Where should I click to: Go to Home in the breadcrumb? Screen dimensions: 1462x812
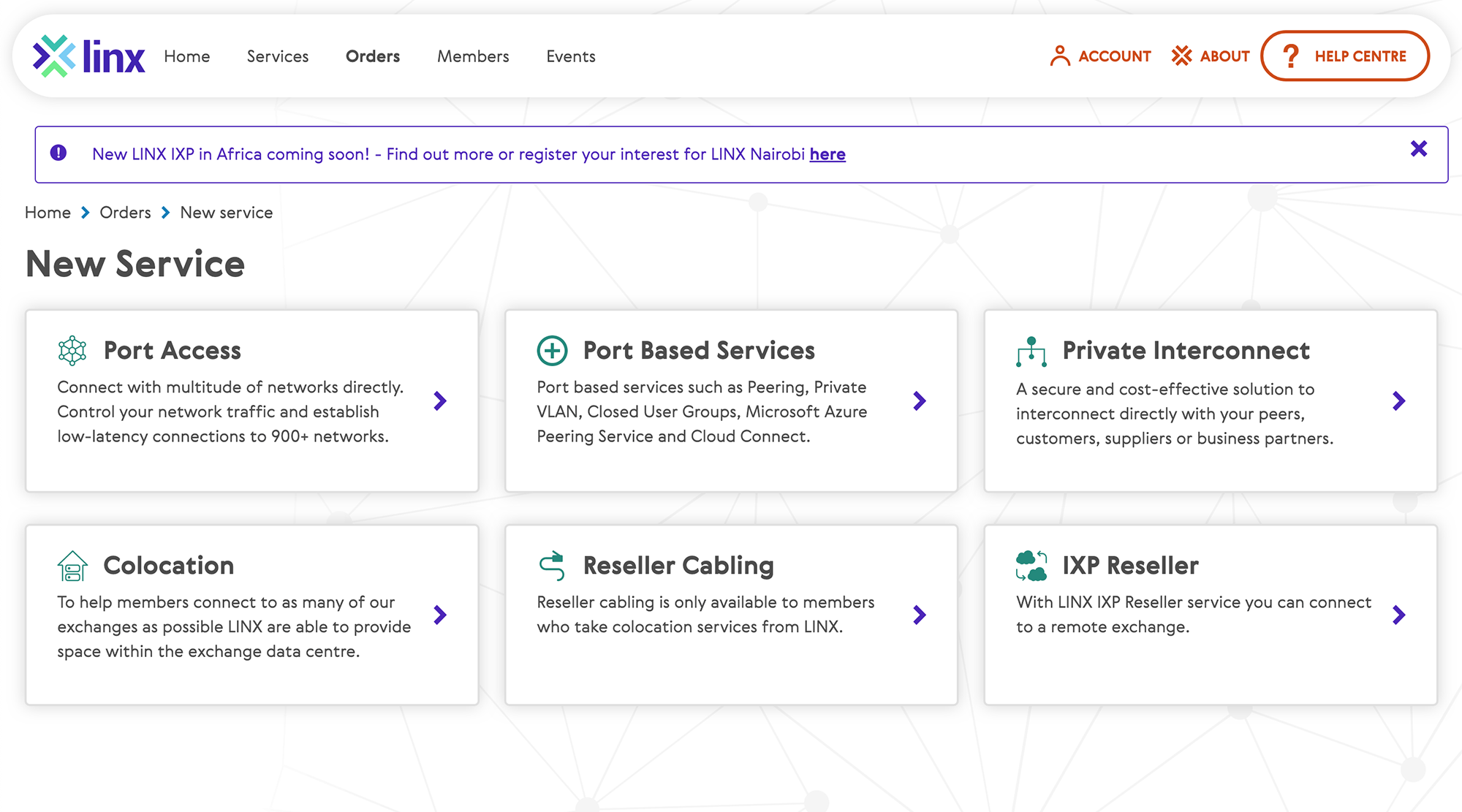[48, 213]
